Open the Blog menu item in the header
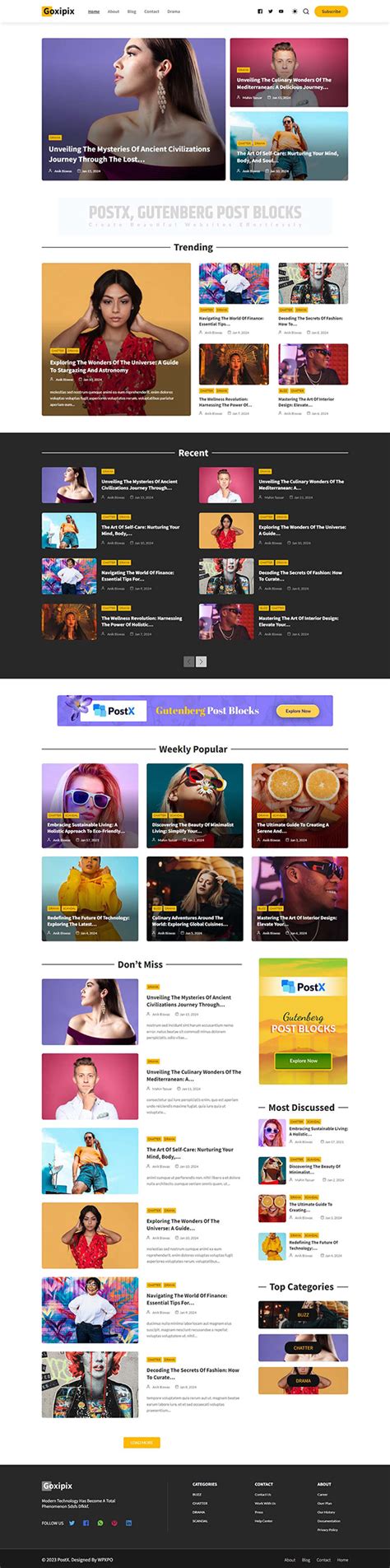Viewport: 390px width, 1568px height. click(132, 12)
